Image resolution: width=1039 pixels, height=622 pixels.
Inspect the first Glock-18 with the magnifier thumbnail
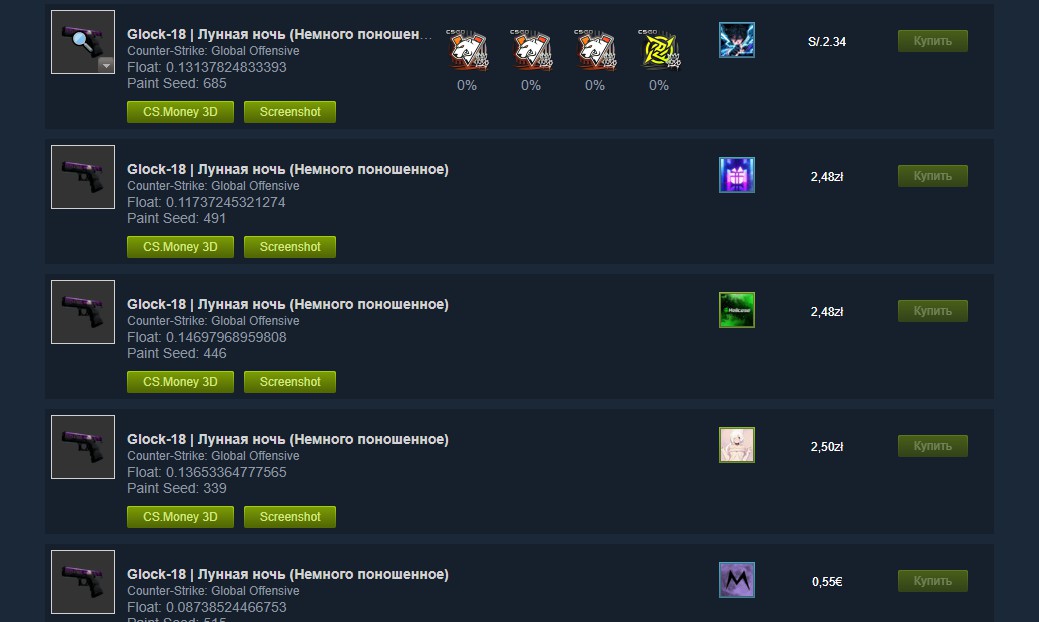tap(83, 42)
